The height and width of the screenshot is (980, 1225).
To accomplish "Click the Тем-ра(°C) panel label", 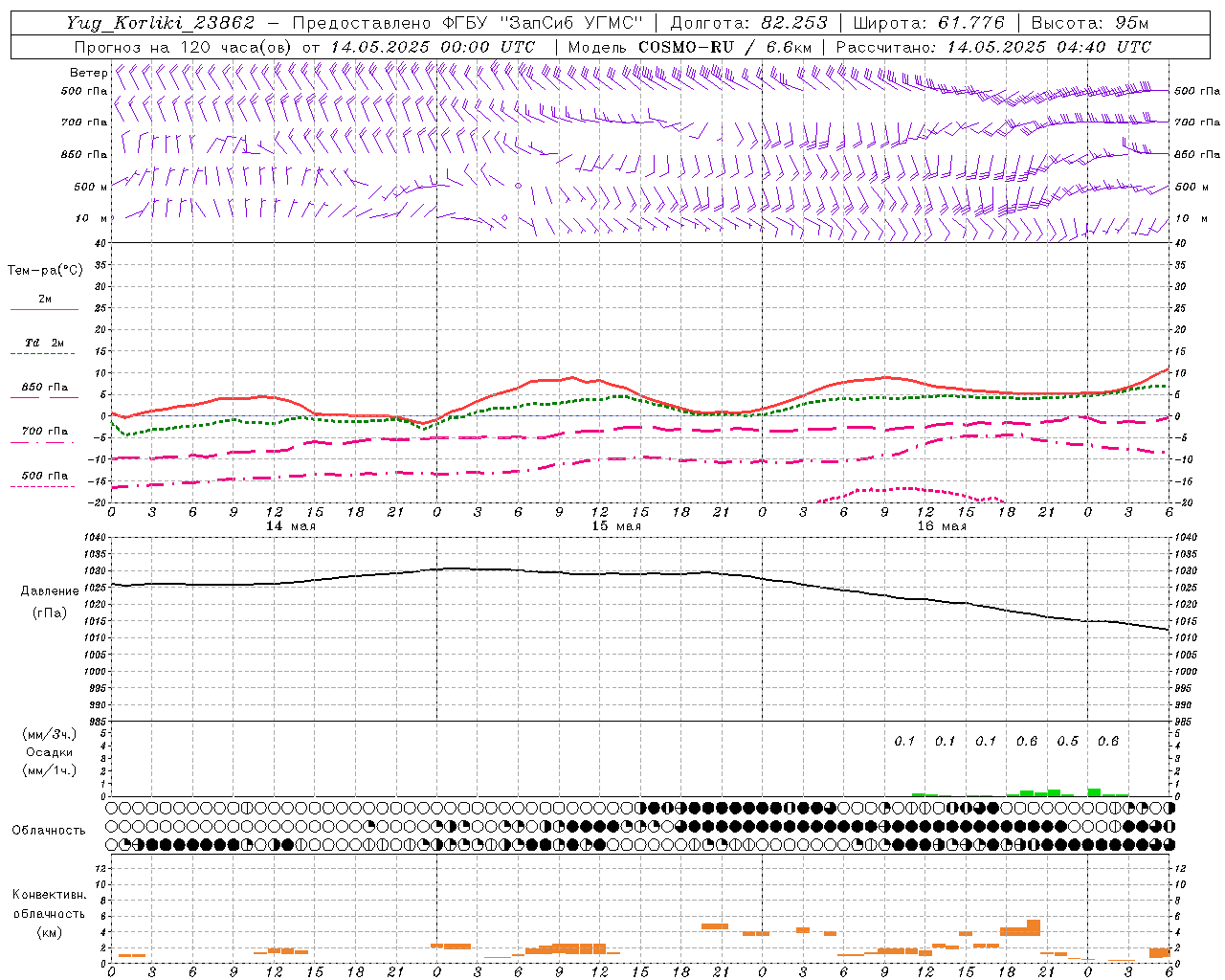I will pyautogui.click(x=45, y=271).
